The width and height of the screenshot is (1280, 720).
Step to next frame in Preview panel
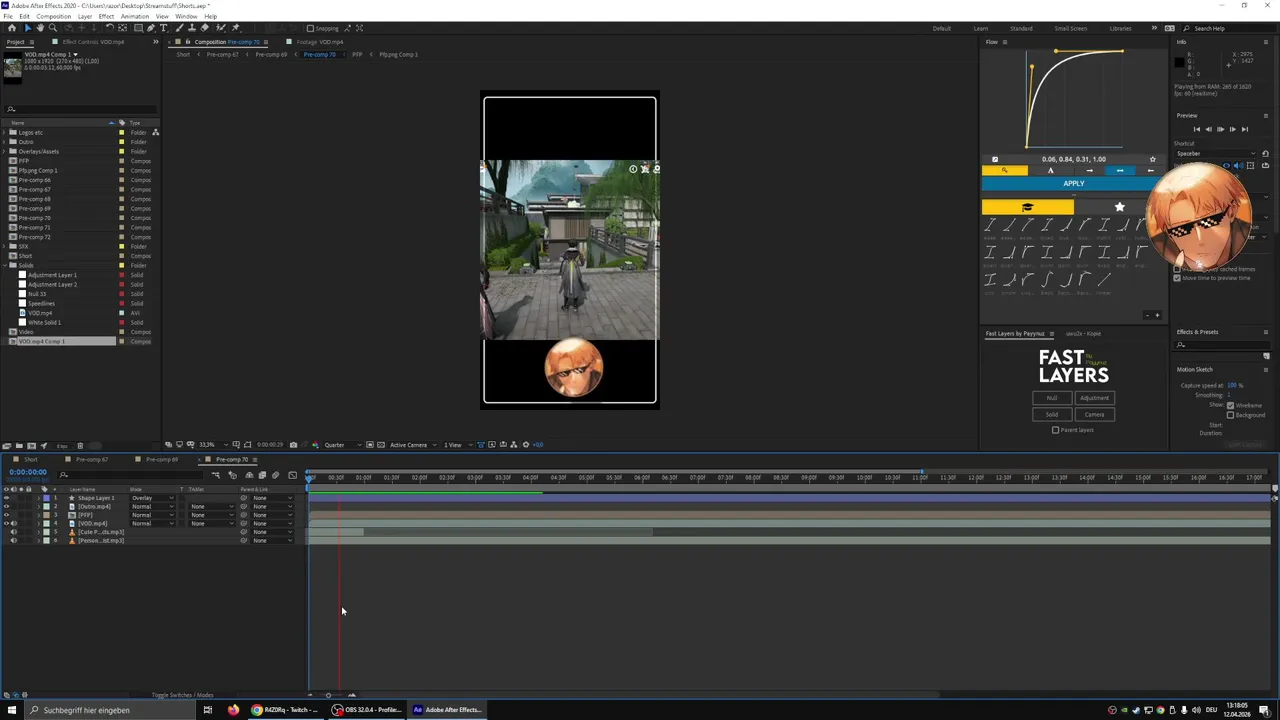click(1233, 129)
